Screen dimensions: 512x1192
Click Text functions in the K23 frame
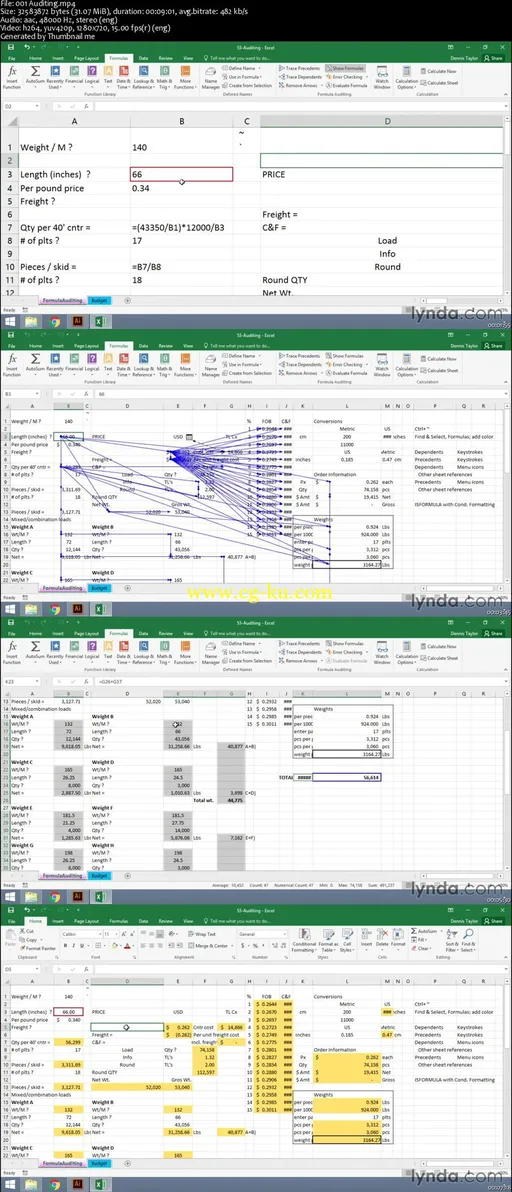click(x=108, y=651)
